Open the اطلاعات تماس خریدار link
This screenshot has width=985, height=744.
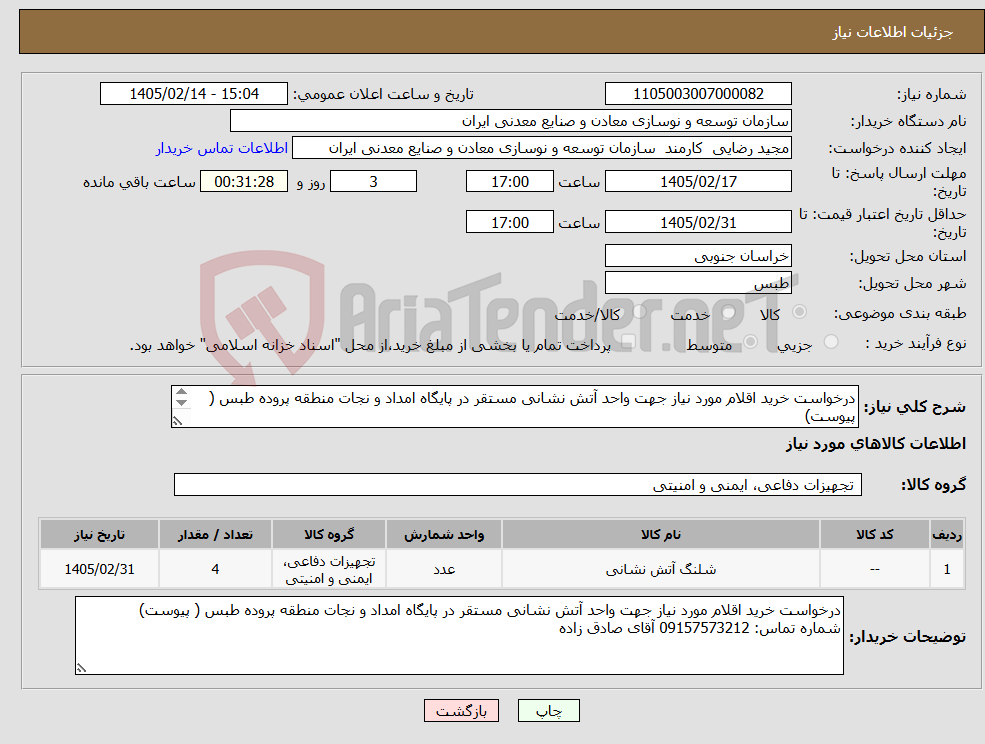222,148
